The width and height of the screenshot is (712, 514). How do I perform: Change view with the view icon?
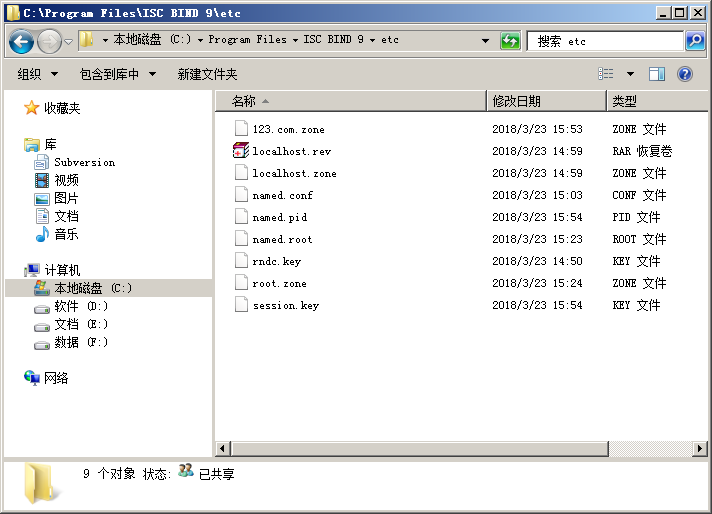pos(606,74)
